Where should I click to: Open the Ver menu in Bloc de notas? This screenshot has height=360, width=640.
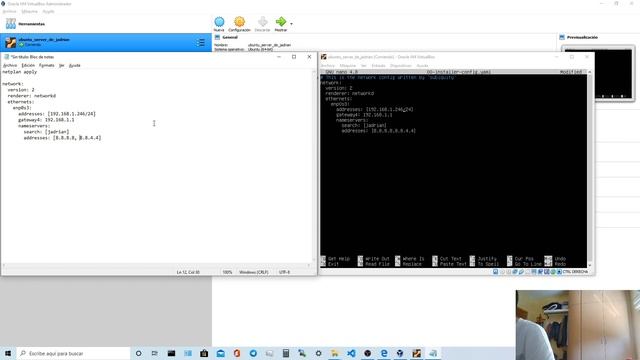tap(62, 65)
